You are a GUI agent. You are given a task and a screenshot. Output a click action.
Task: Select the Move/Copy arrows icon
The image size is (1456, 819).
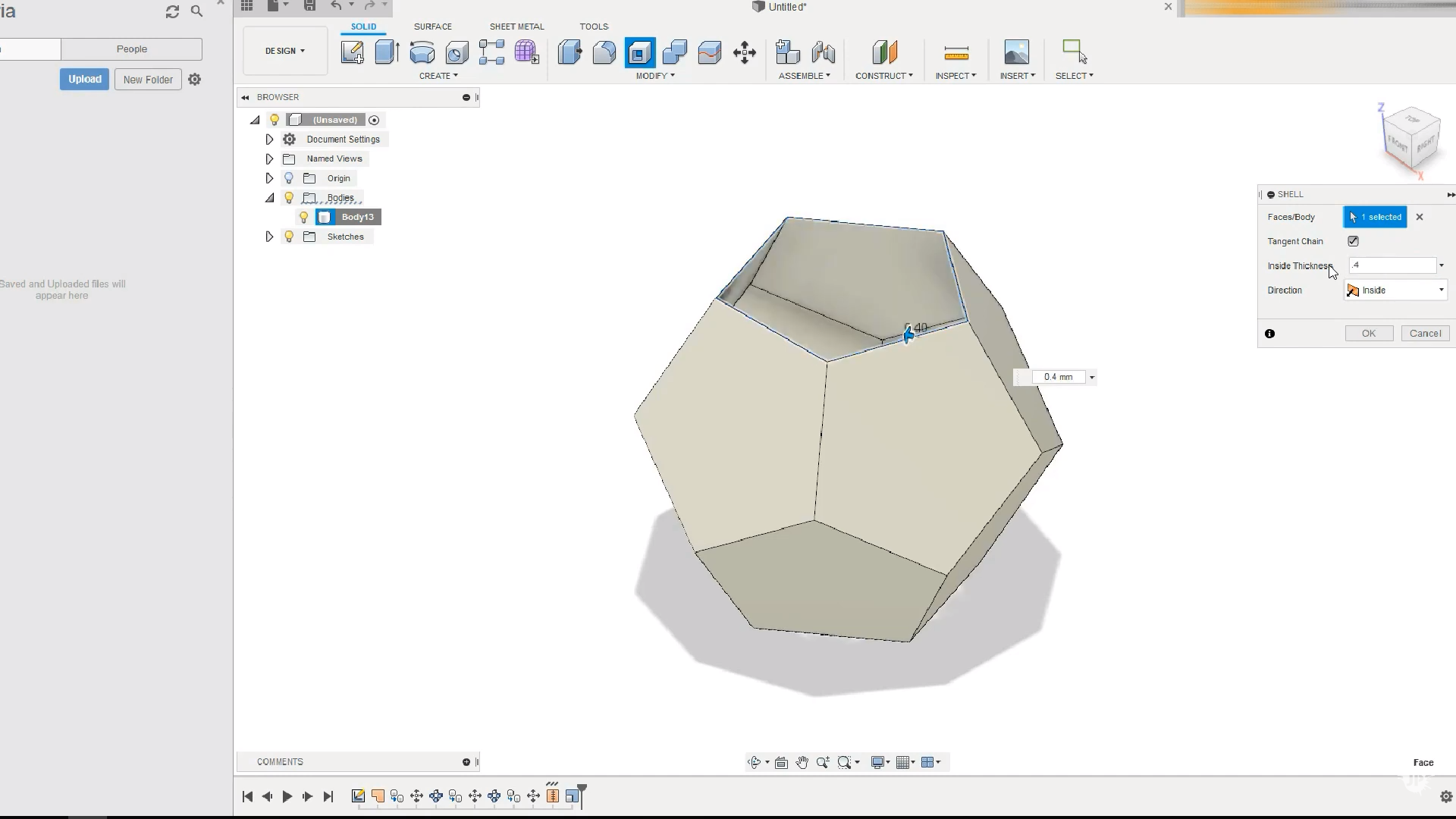744,52
